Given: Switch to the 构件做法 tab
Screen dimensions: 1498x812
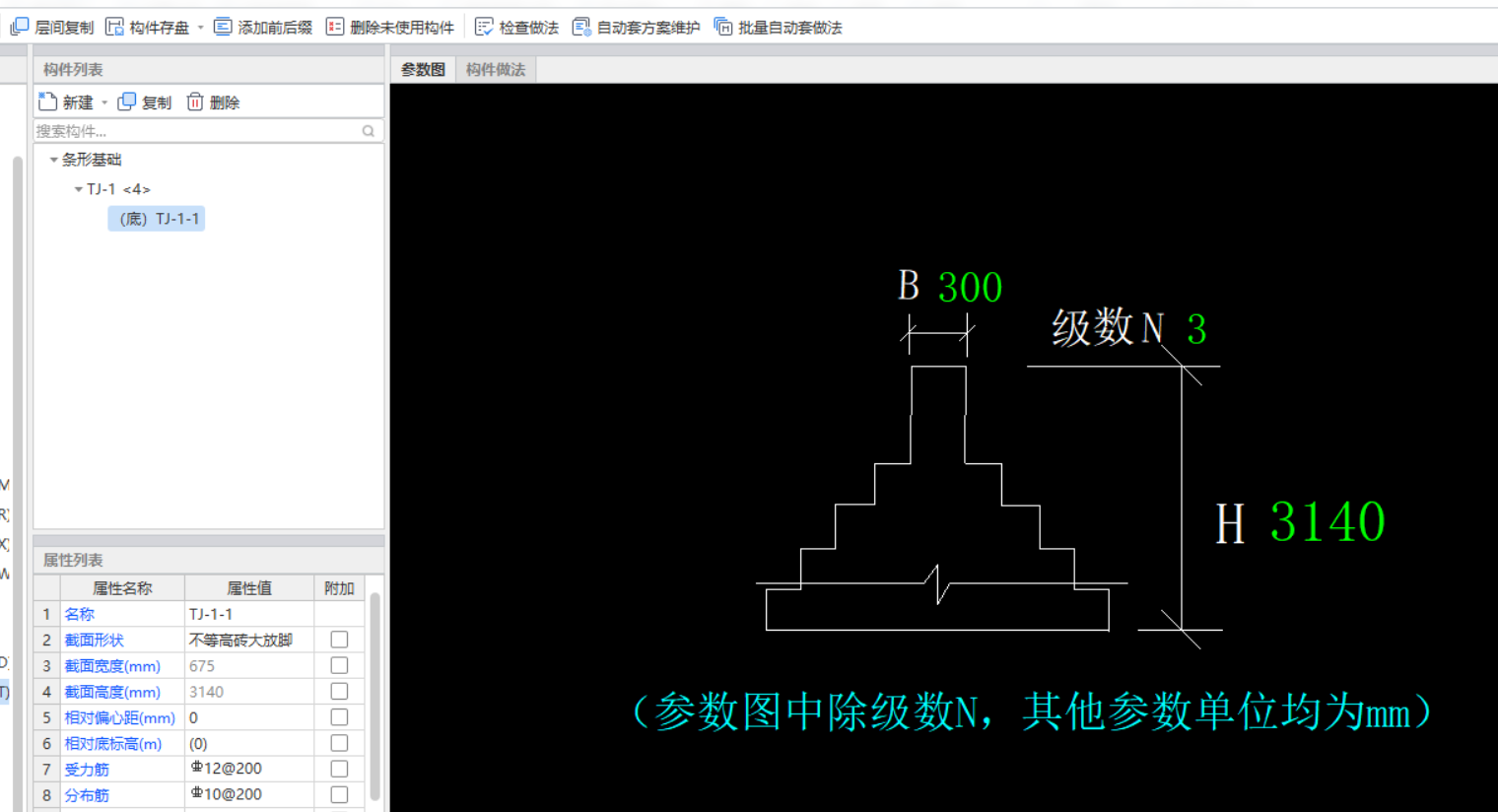Looking at the screenshot, I should pos(496,69).
